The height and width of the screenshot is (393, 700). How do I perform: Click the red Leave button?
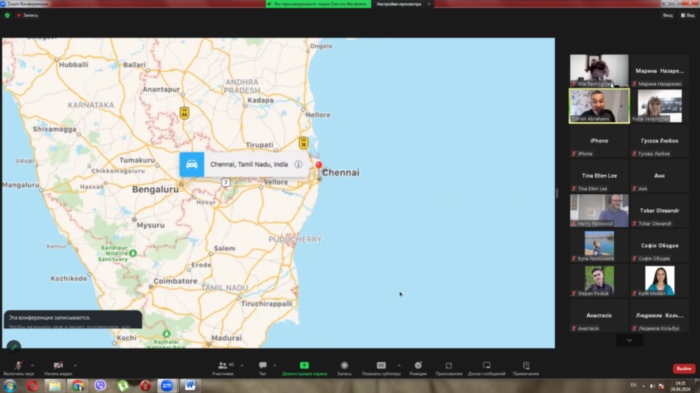[683, 368]
